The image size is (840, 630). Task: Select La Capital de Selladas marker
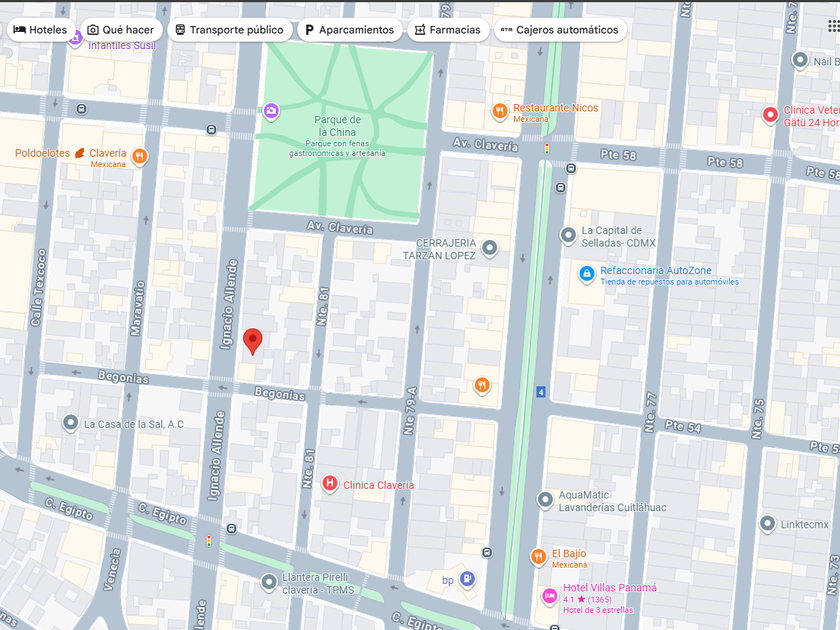click(x=568, y=235)
